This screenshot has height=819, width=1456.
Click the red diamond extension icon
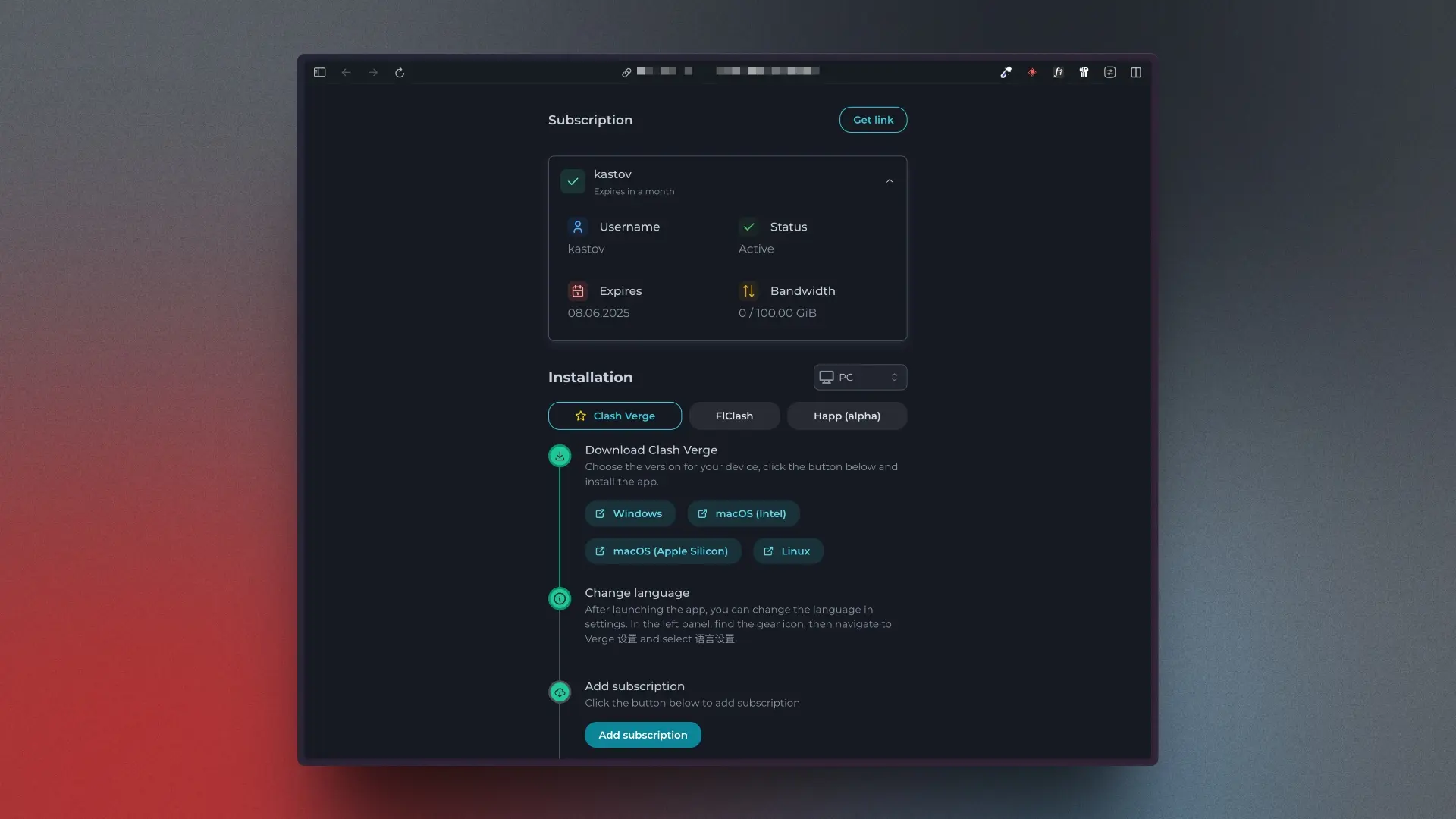click(1031, 72)
